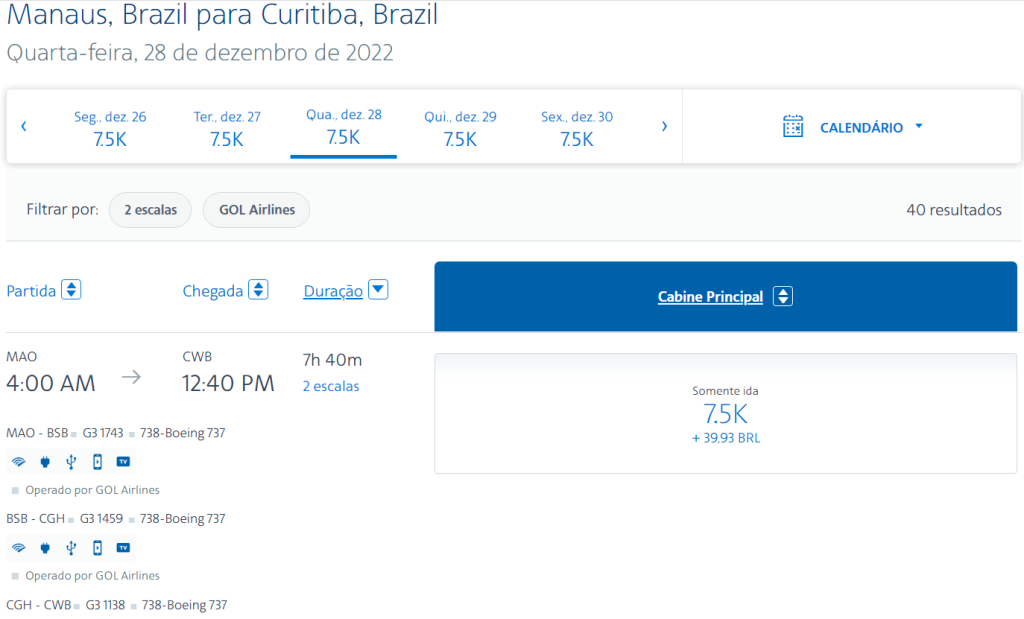Select the Qui., dez. 29 date tab
Viewport: 1024px width, 619px height.
(x=460, y=128)
